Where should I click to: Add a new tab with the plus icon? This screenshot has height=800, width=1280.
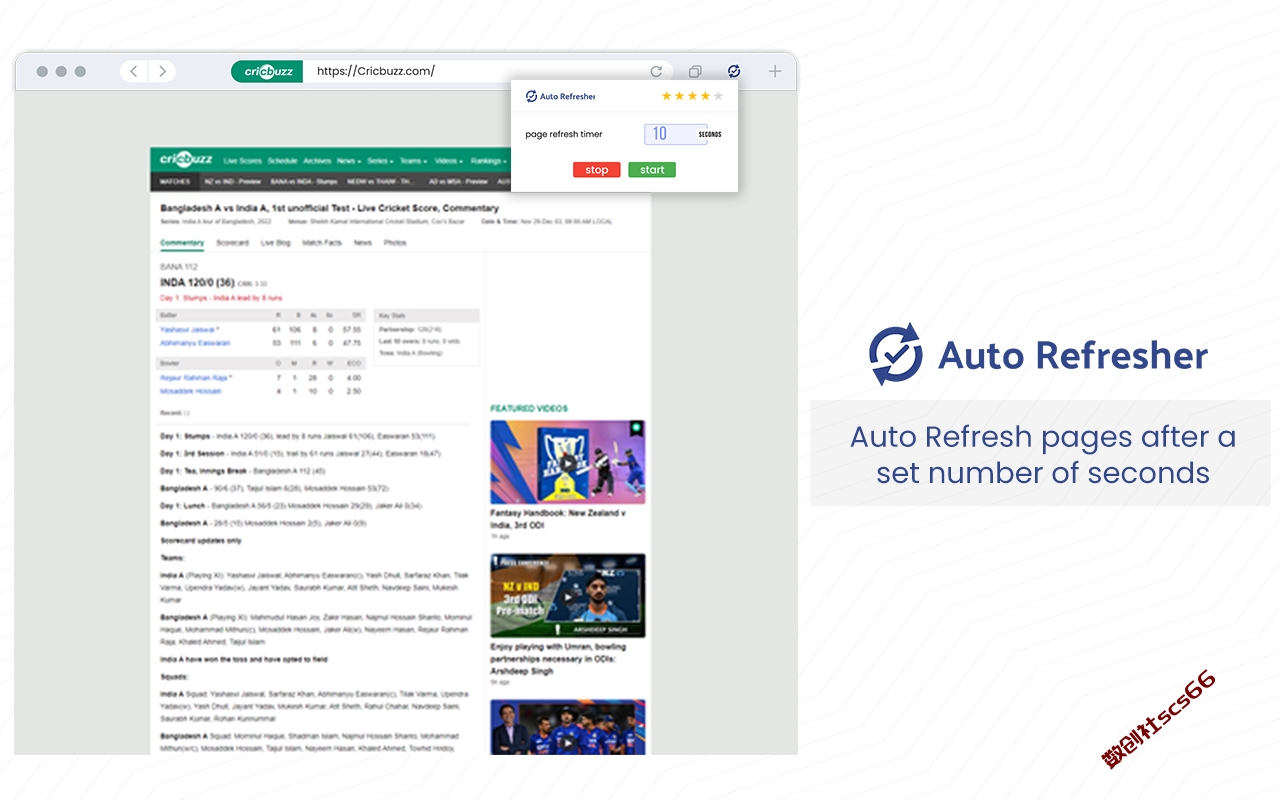point(775,71)
